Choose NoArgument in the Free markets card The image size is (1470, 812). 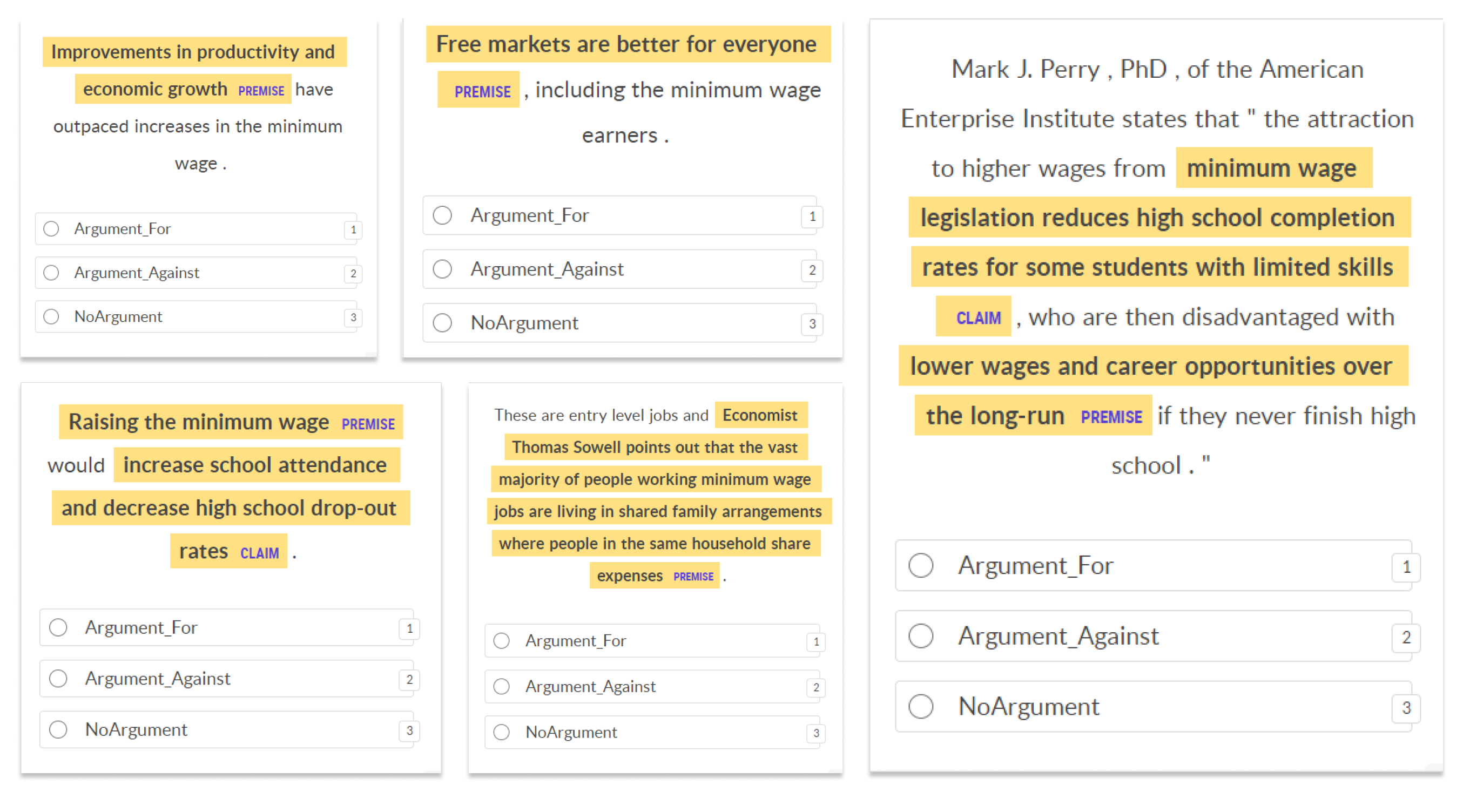pyautogui.click(x=619, y=322)
